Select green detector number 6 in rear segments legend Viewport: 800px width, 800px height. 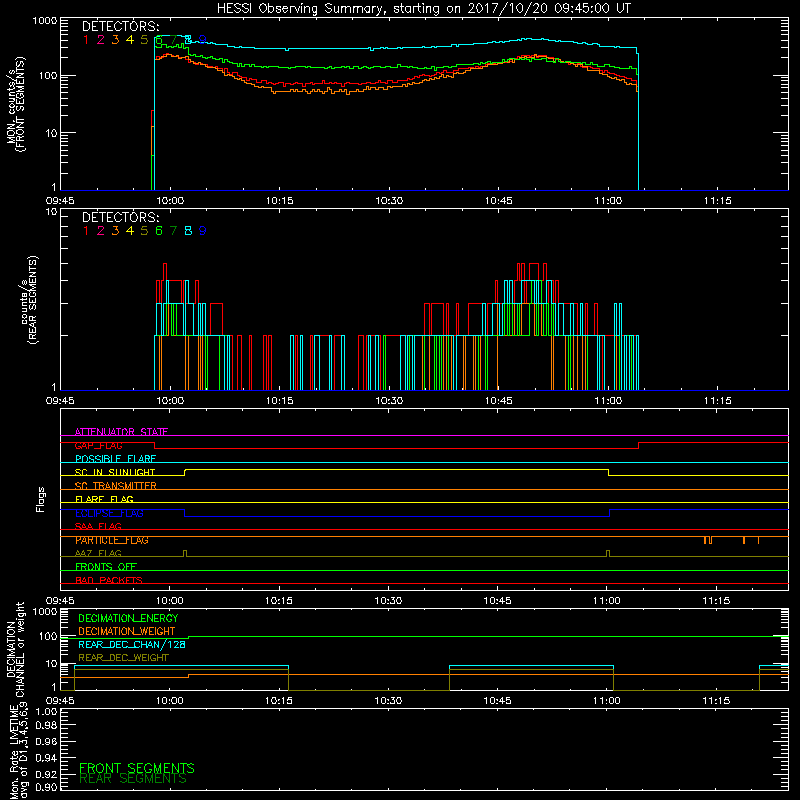click(159, 231)
